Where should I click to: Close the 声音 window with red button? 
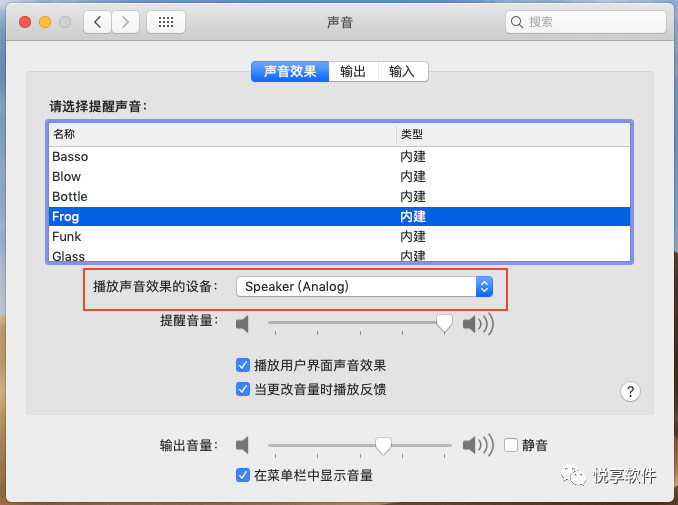(25, 22)
